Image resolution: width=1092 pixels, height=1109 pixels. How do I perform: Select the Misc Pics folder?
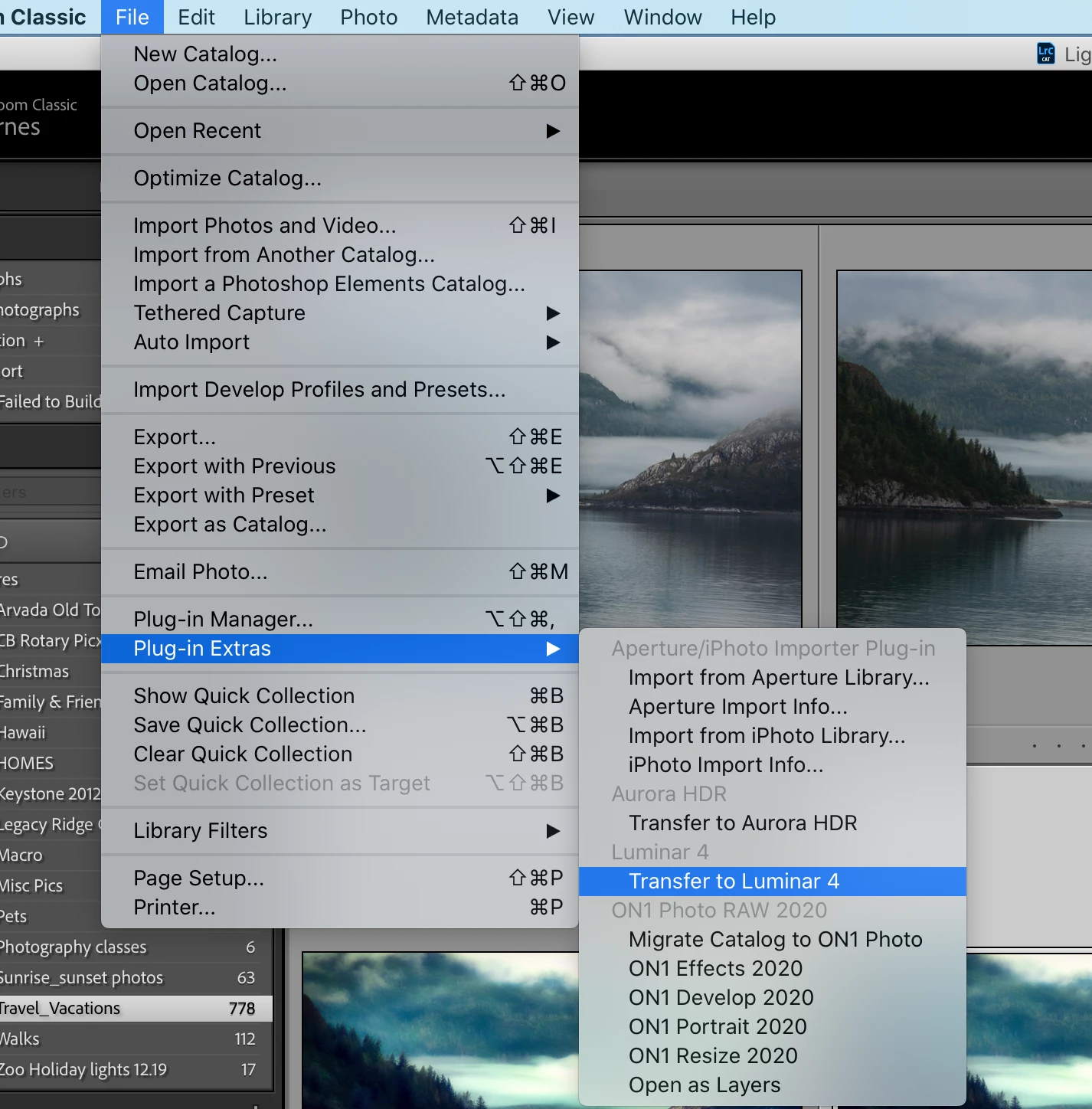51,885
